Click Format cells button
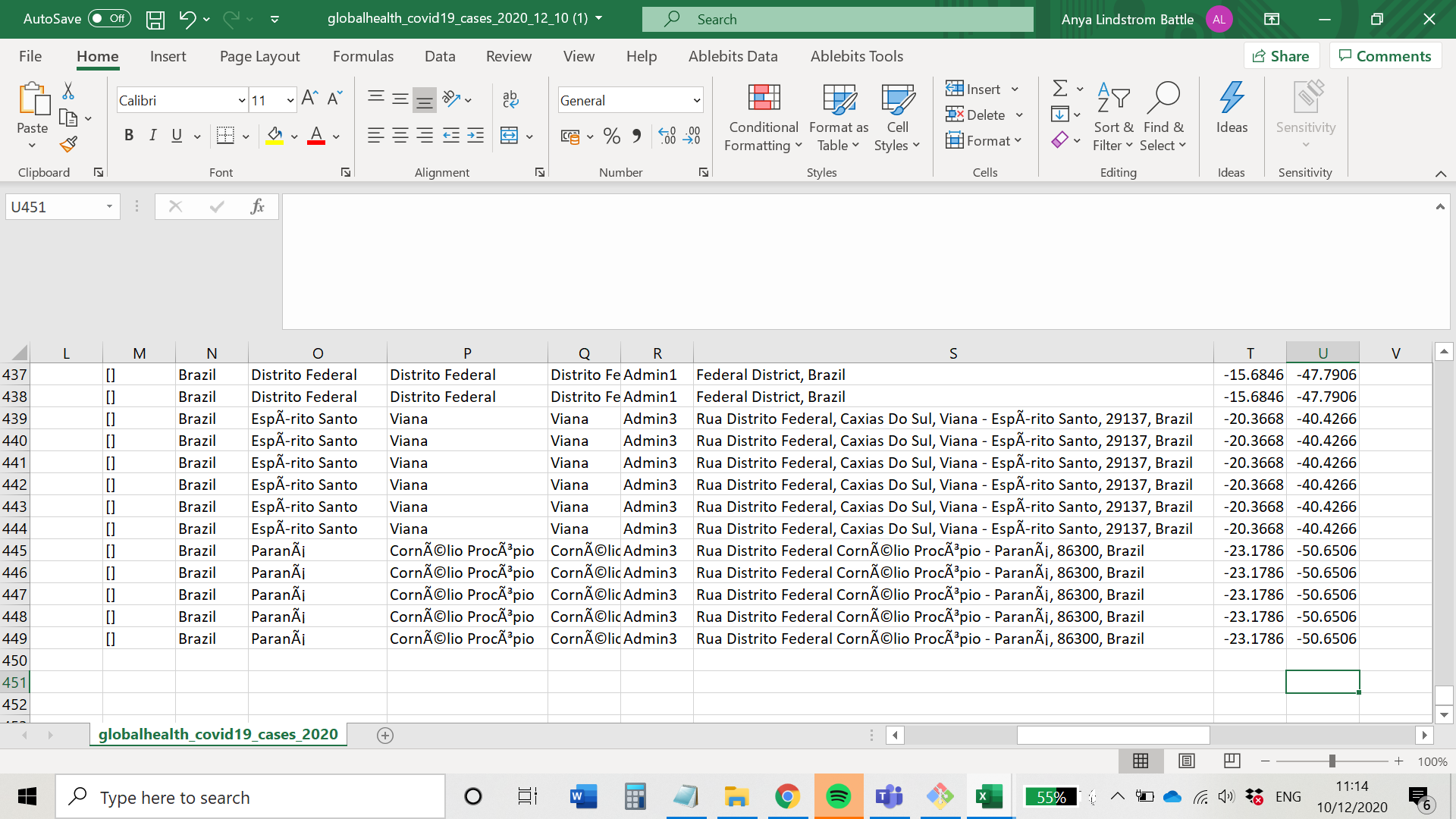This screenshot has width=1456, height=819. 984,140
